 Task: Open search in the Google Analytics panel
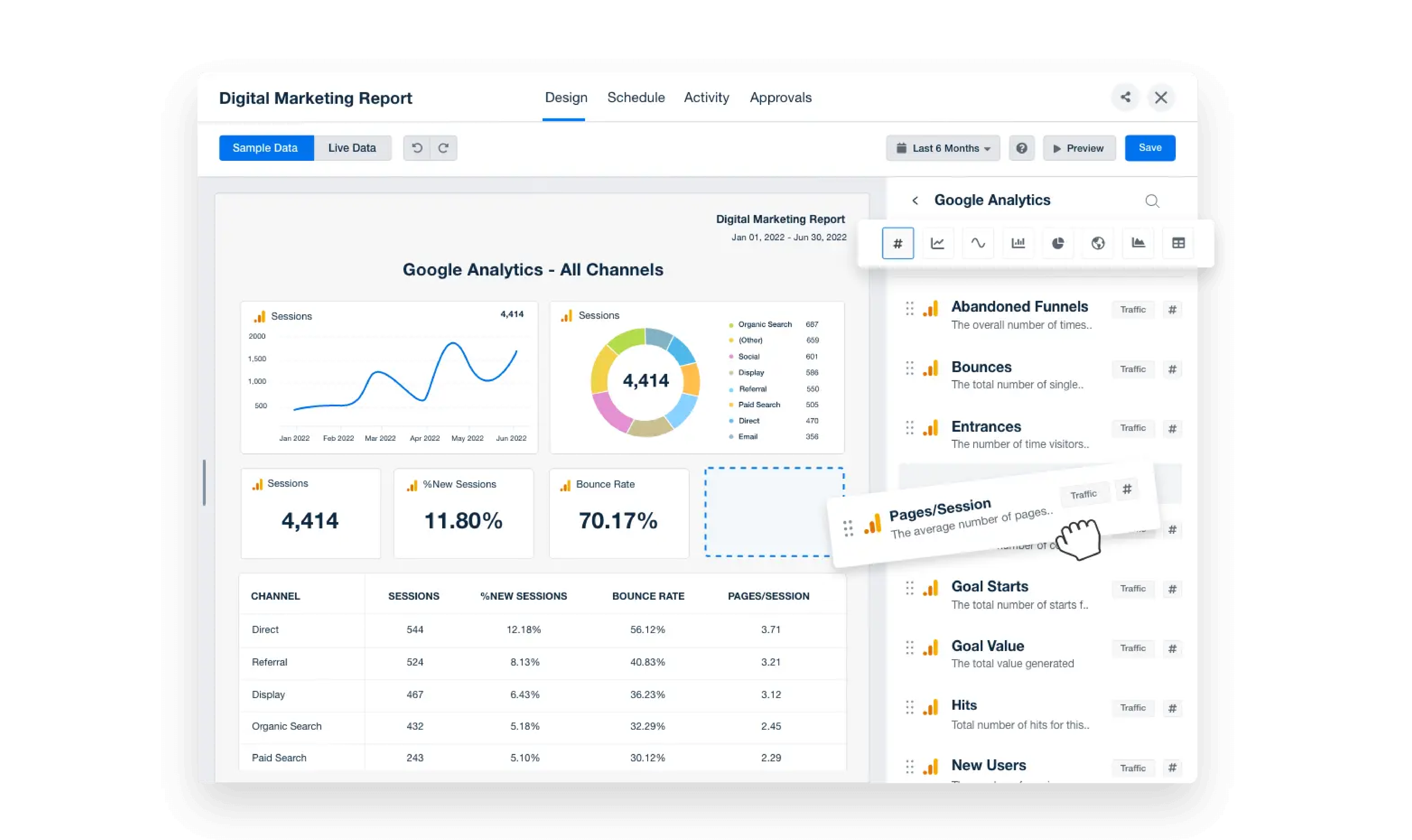coord(1152,201)
